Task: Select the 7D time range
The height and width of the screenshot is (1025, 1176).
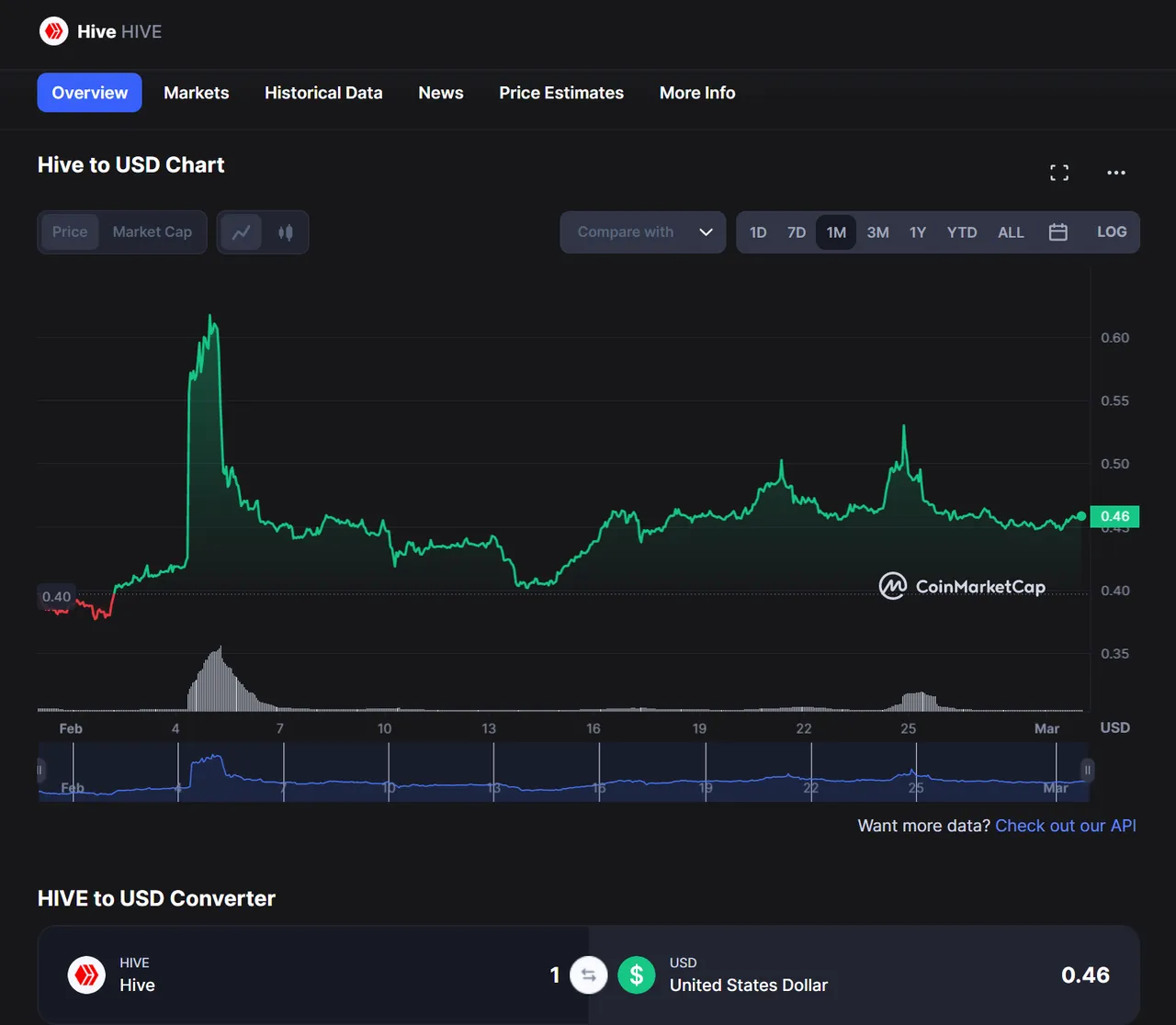Action: click(x=797, y=232)
